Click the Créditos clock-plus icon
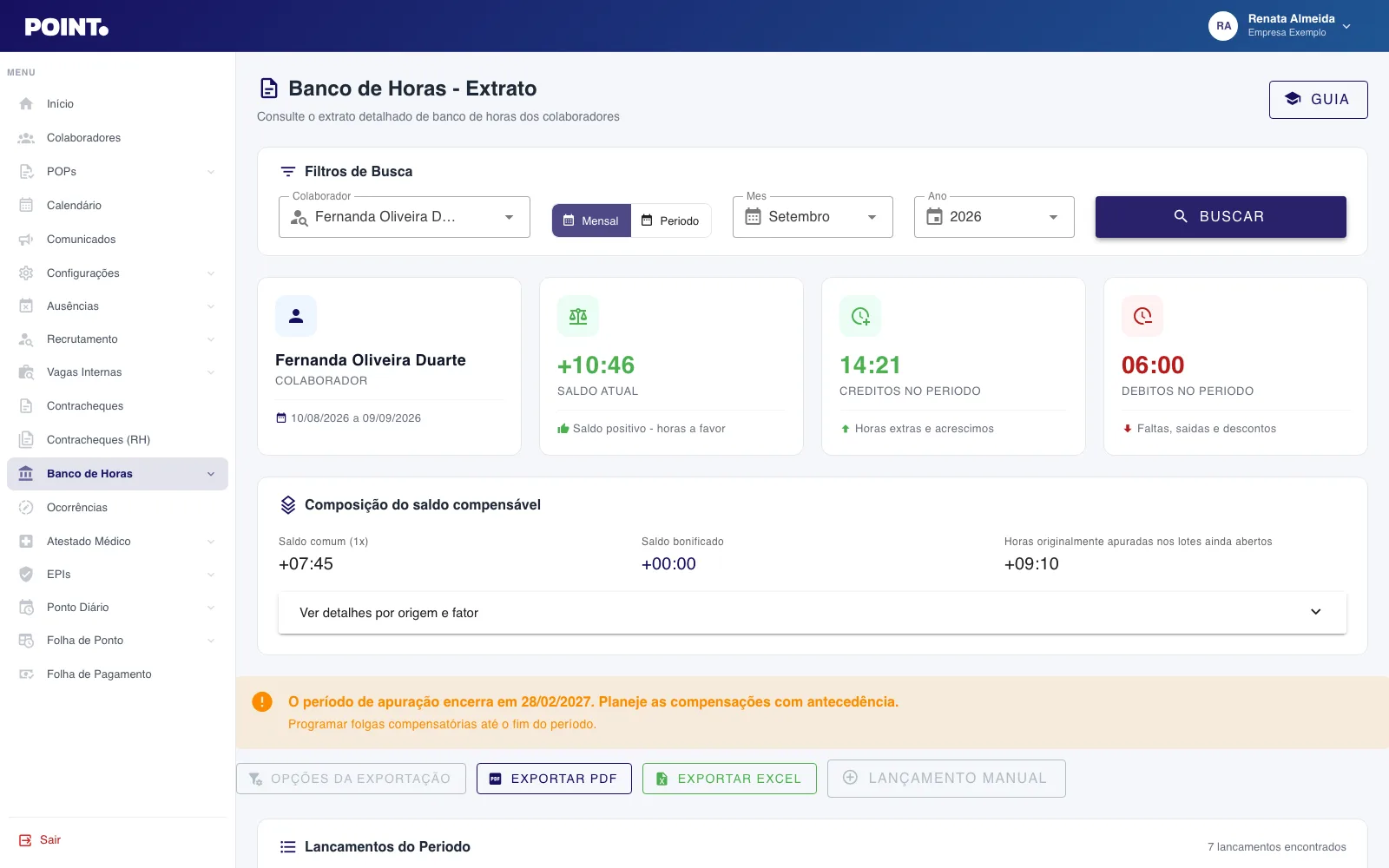The width and height of the screenshot is (1389, 868). point(860,316)
